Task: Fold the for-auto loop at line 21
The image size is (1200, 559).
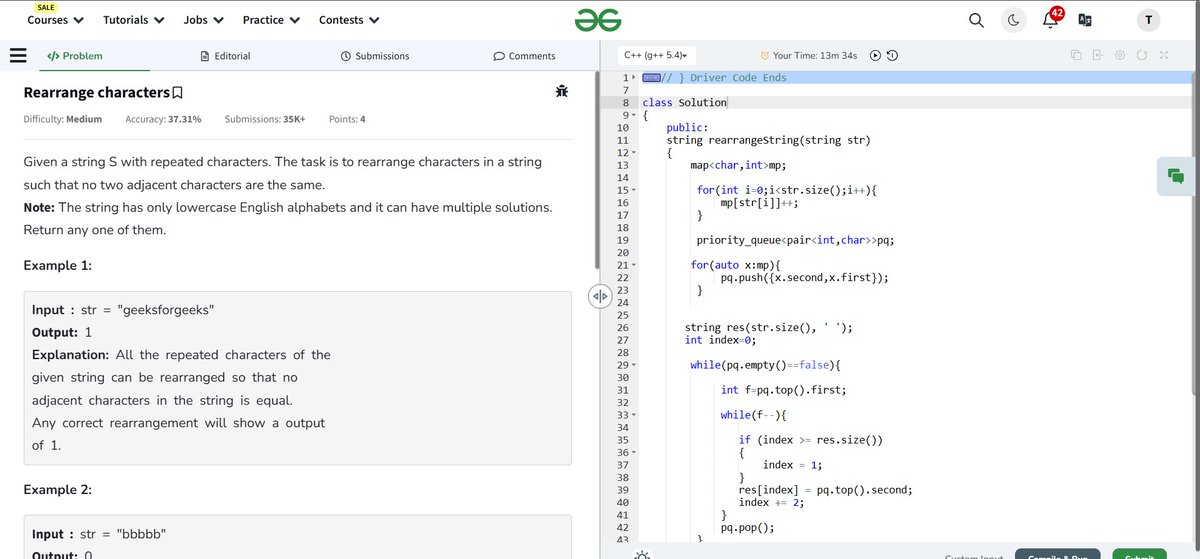Action: pyautogui.click(x=633, y=265)
